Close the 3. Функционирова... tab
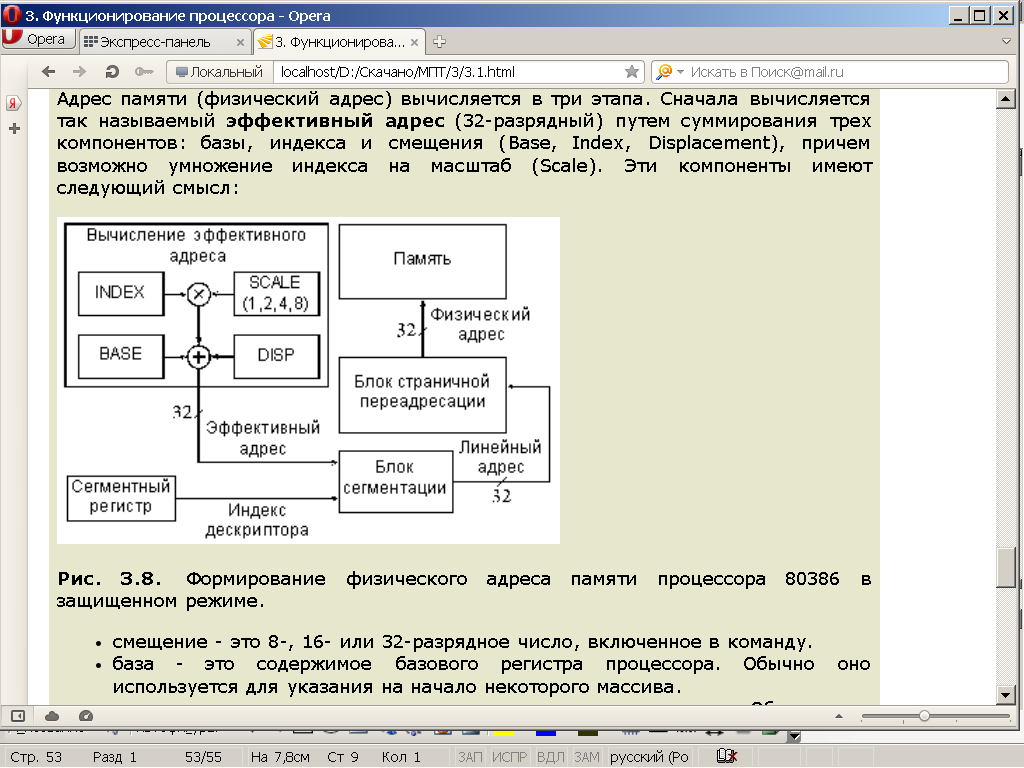Screen dimensions: 1024x768 pyautogui.click(x=414, y=42)
